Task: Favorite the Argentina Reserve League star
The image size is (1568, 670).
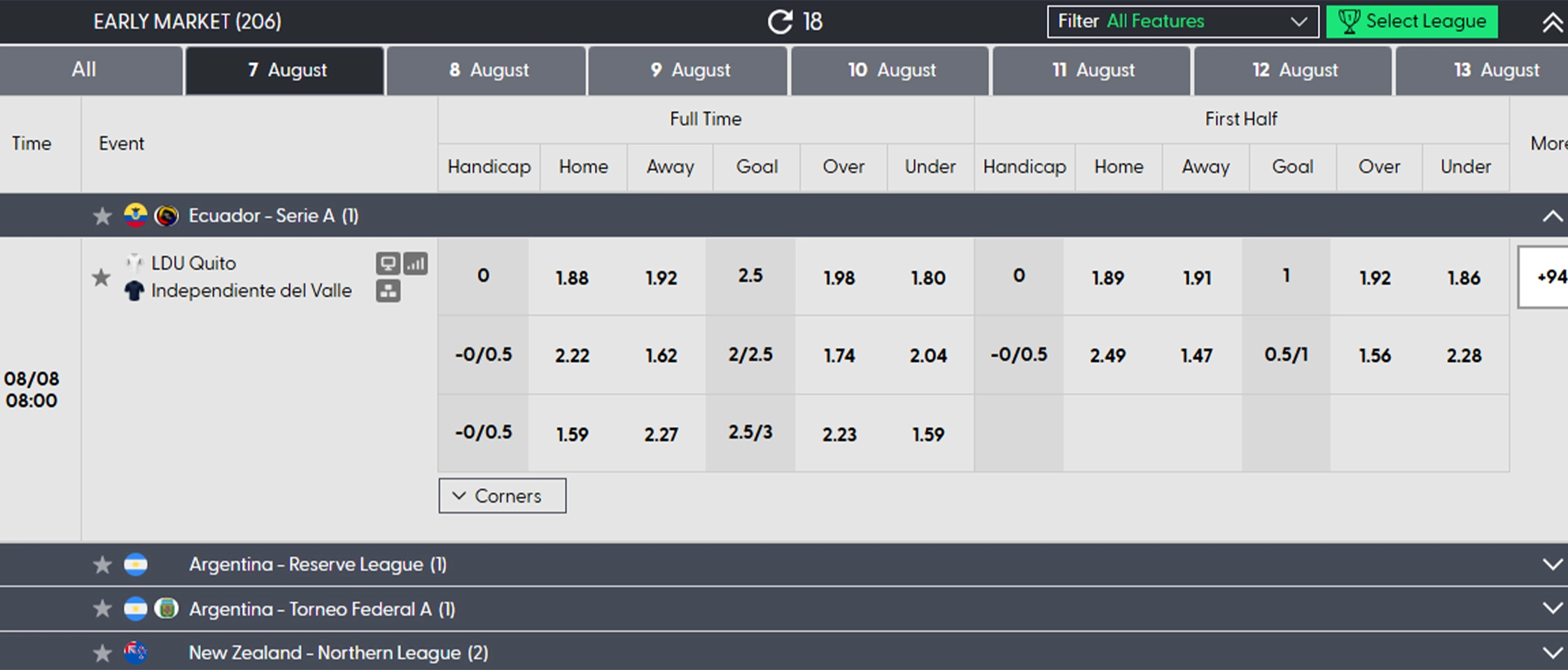Action: tap(102, 564)
